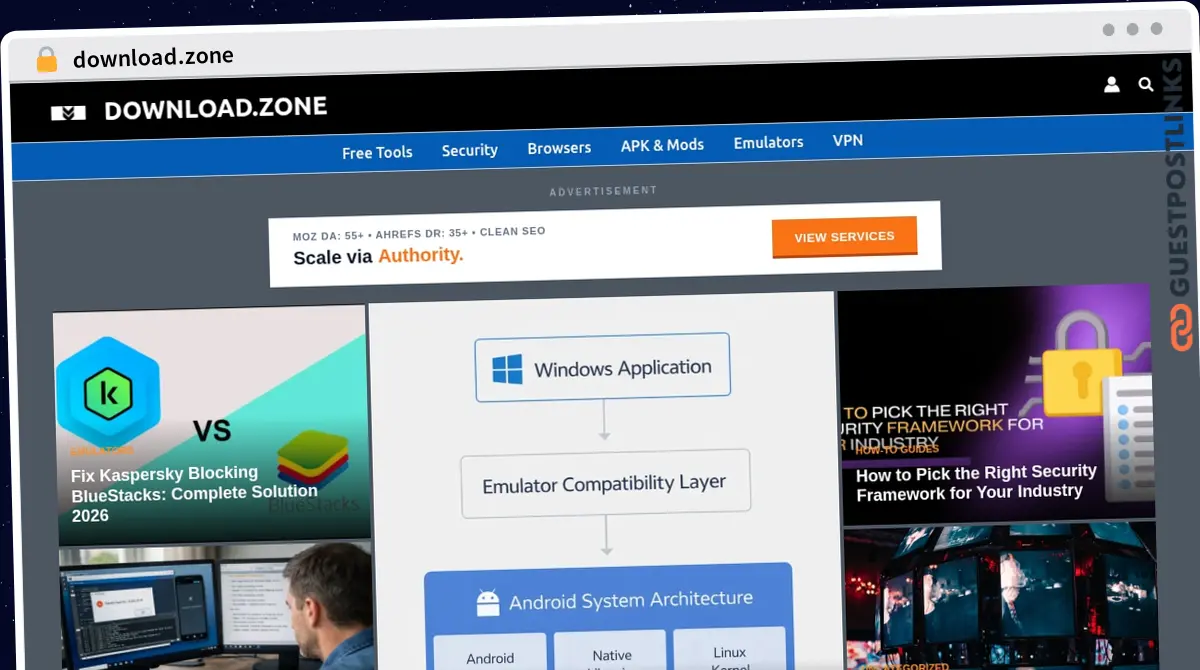Open the man at computer monitors thumbnail
This screenshot has width=1200, height=670.
tap(217, 607)
